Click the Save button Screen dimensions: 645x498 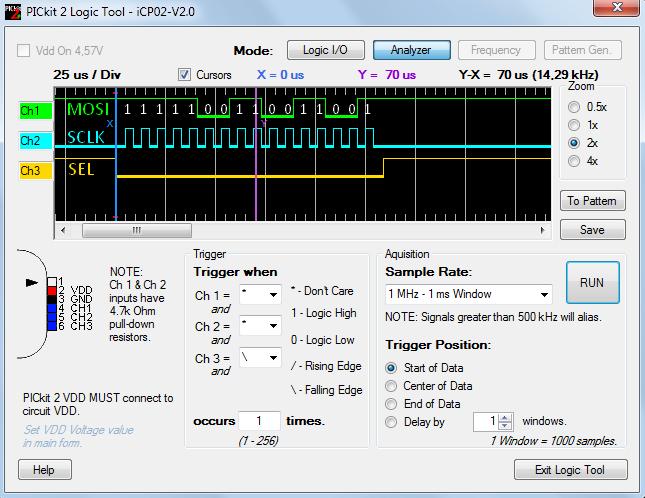(592, 229)
